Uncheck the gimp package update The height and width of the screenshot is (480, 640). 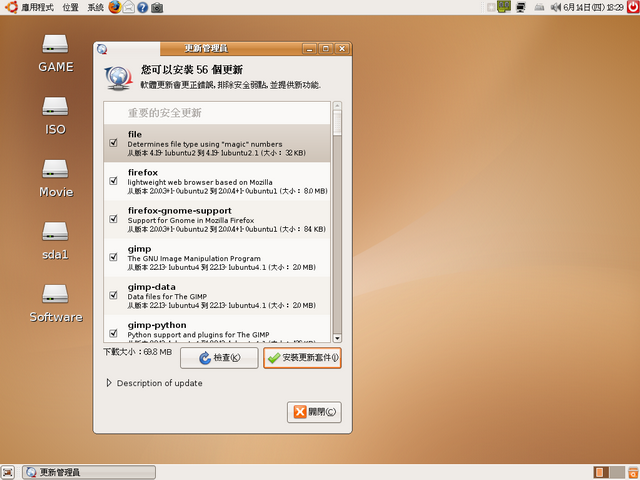click(x=113, y=257)
